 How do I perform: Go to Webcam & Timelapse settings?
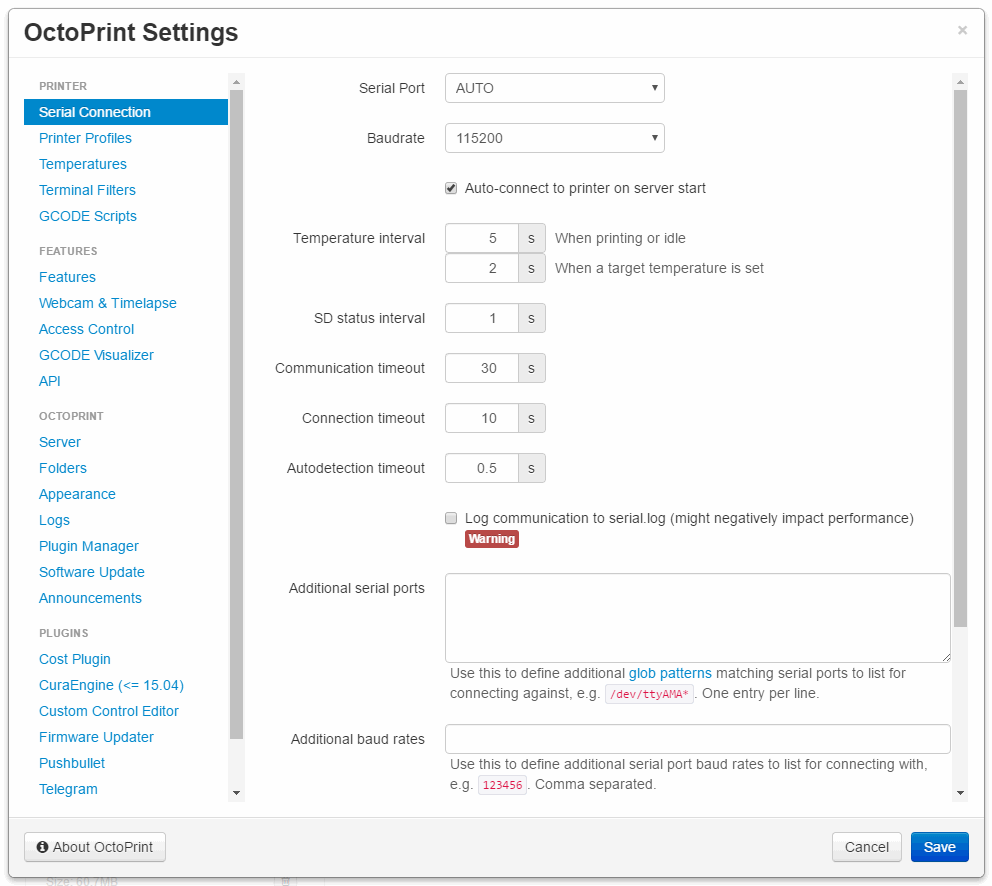tap(108, 303)
